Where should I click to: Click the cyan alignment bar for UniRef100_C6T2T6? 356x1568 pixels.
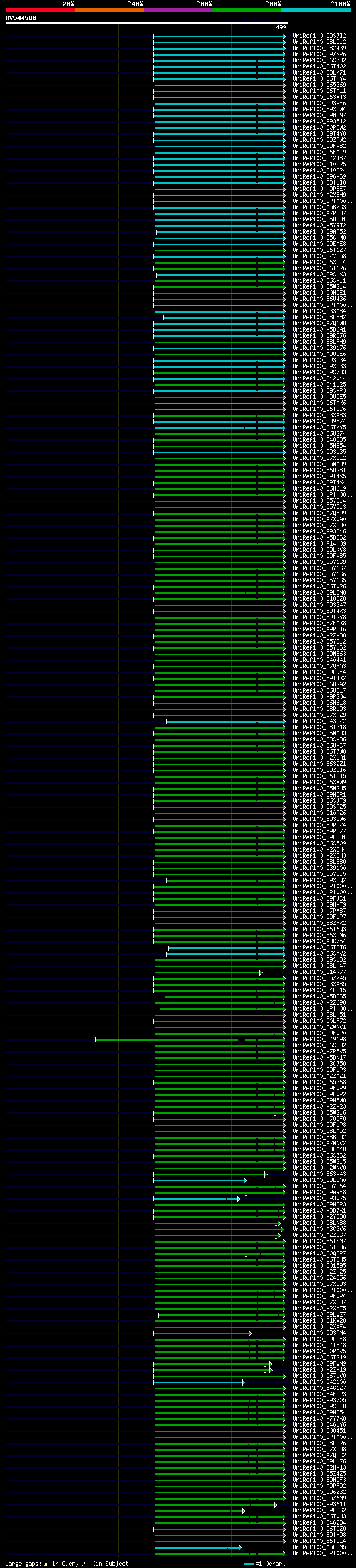point(226,948)
